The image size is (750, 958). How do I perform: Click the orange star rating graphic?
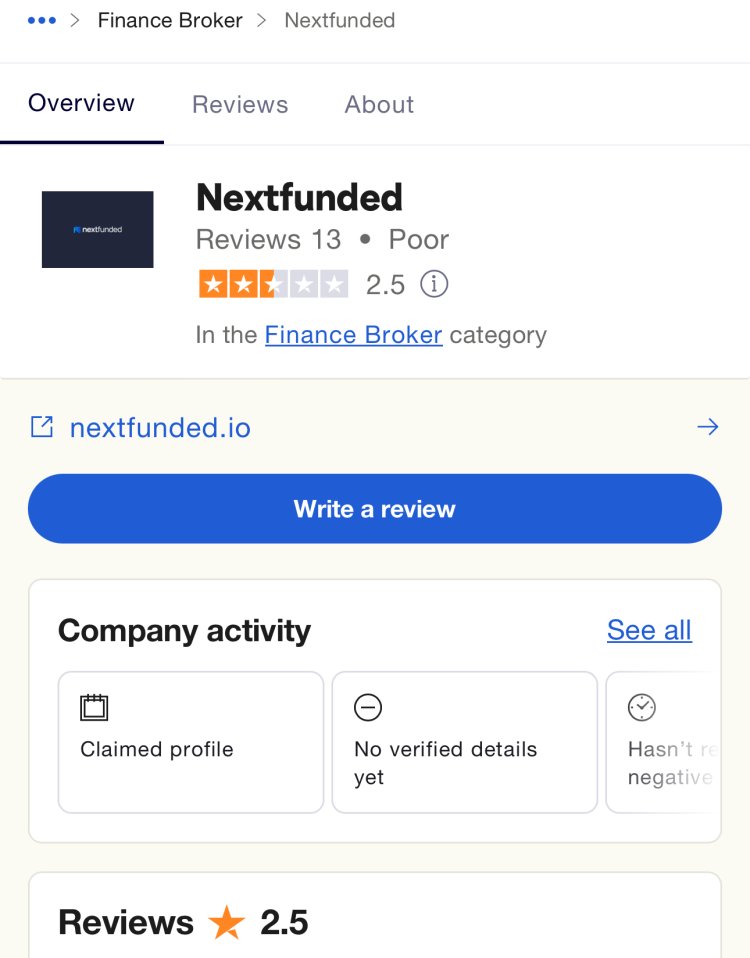pyautogui.click(x=274, y=284)
